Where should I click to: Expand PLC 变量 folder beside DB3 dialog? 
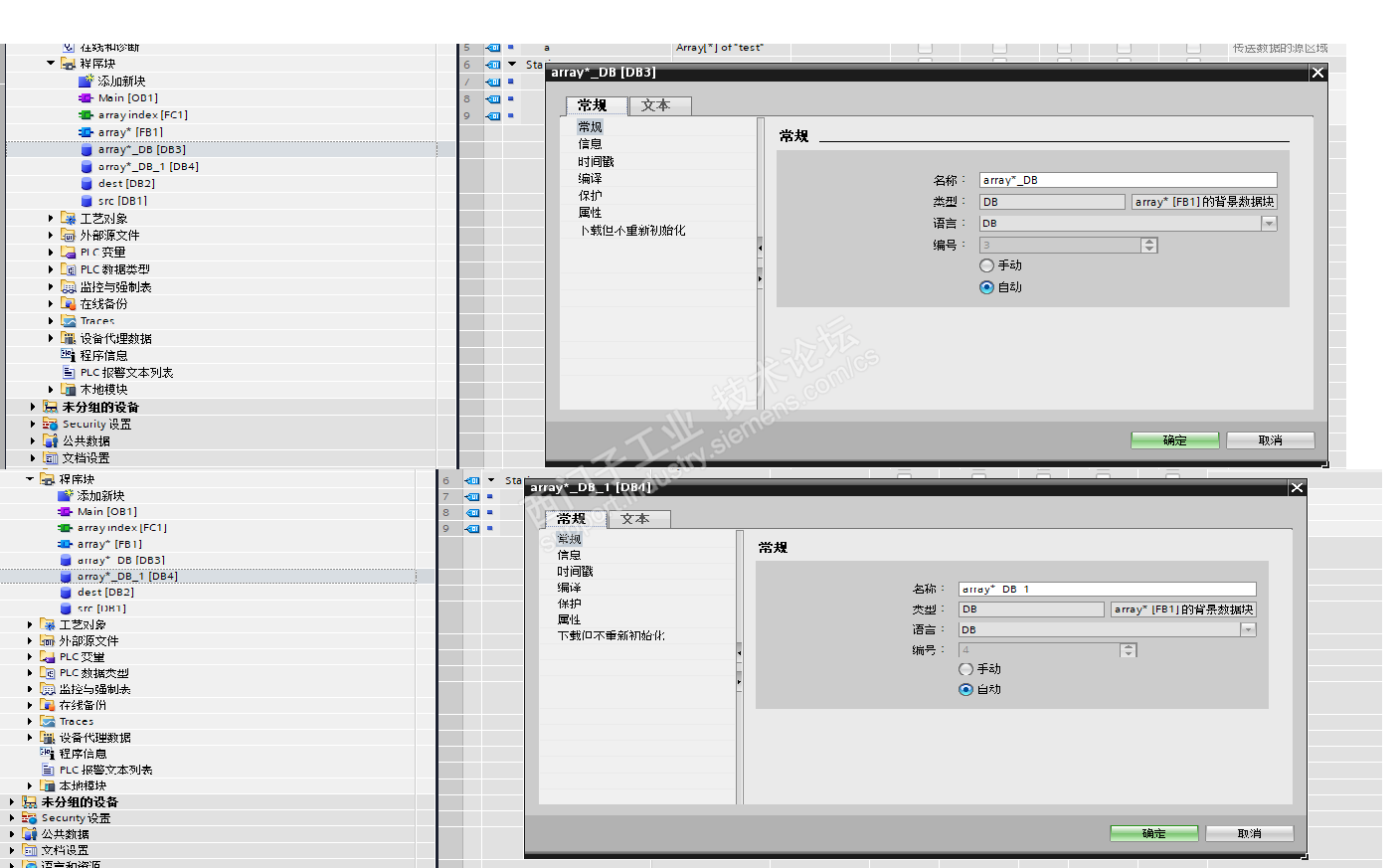click(x=51, y=253)
